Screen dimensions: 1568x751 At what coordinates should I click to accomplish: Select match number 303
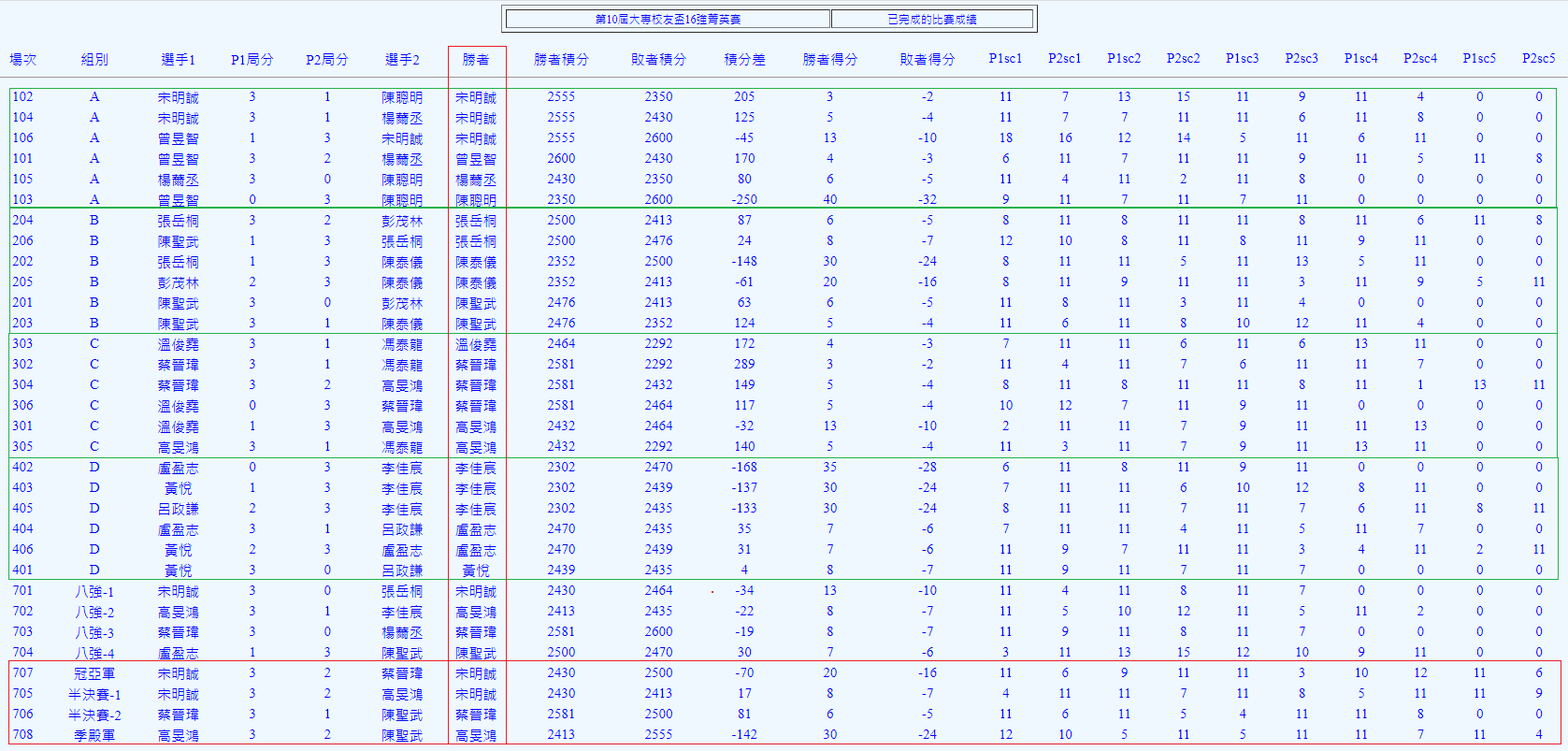pyautogui.click(x=22, y=343)
